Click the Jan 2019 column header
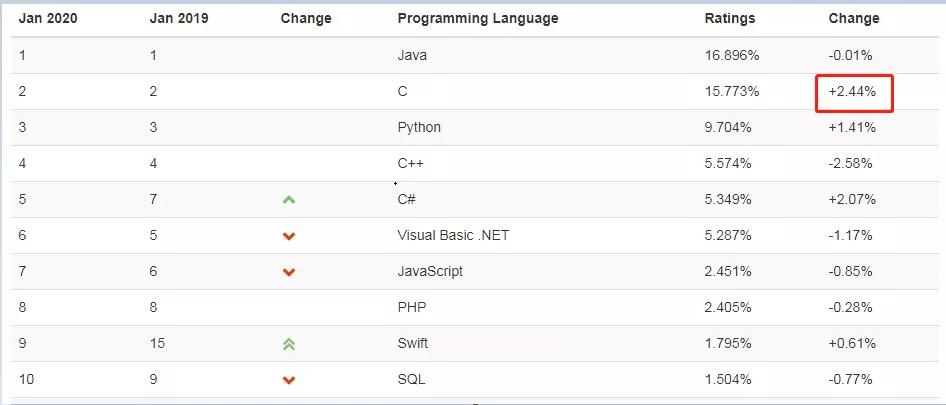This screenshot has height=405, width=946. [179, 19]
